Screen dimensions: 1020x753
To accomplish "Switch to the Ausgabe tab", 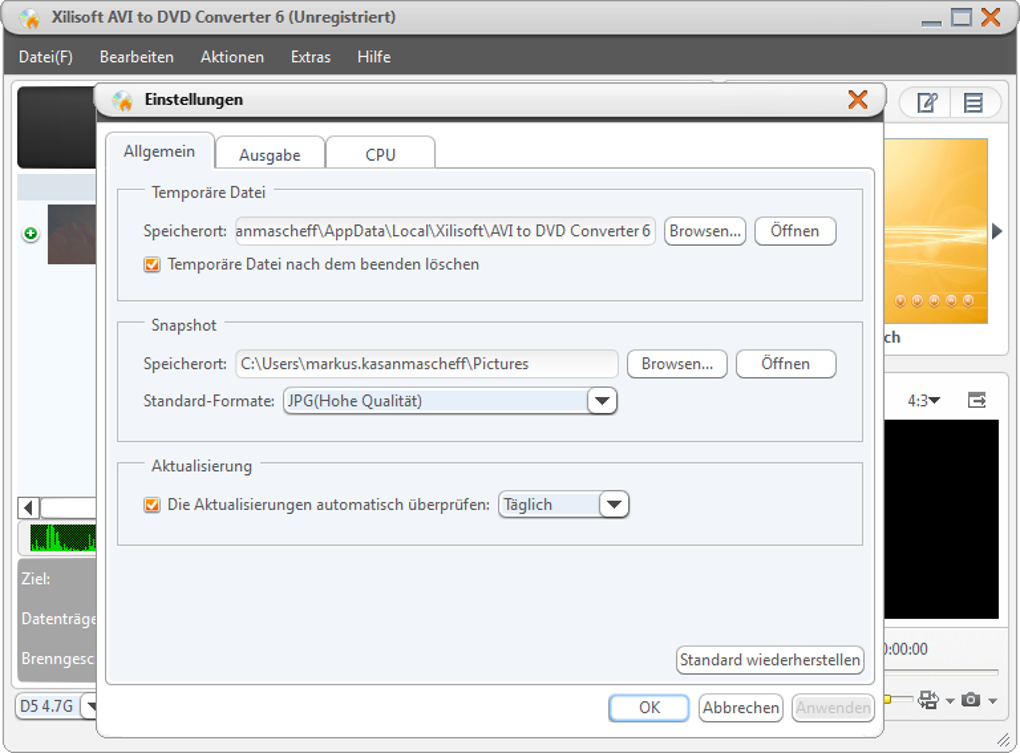I will (268, 153).
